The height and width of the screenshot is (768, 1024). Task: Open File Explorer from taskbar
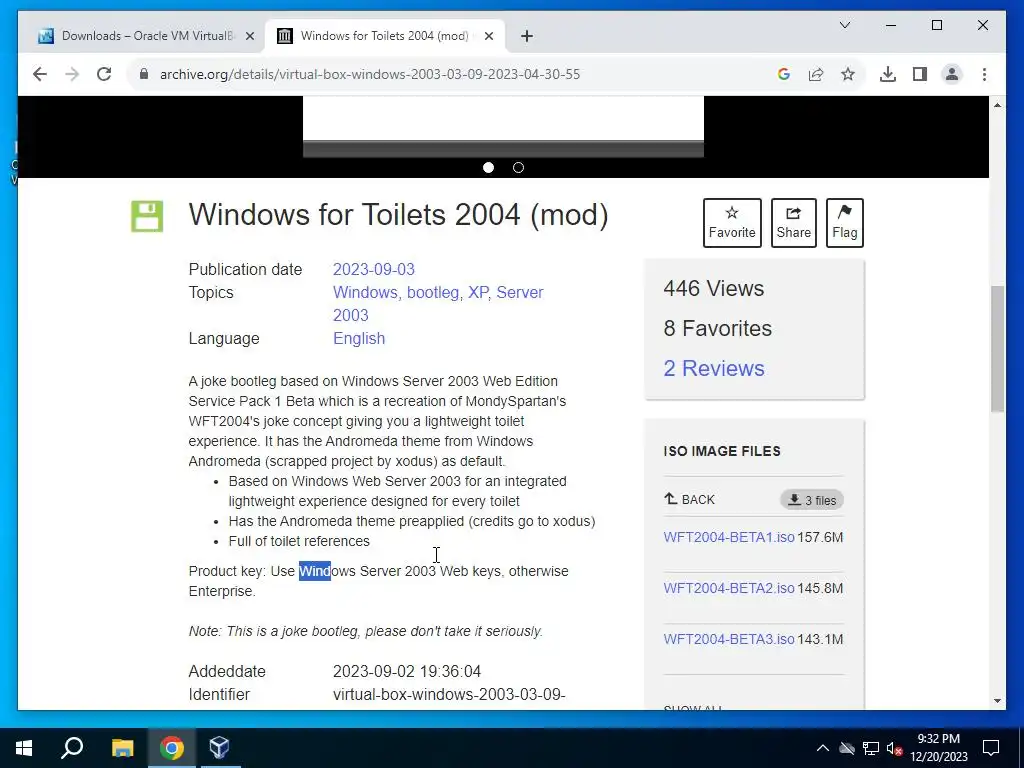tap(122, 748)
